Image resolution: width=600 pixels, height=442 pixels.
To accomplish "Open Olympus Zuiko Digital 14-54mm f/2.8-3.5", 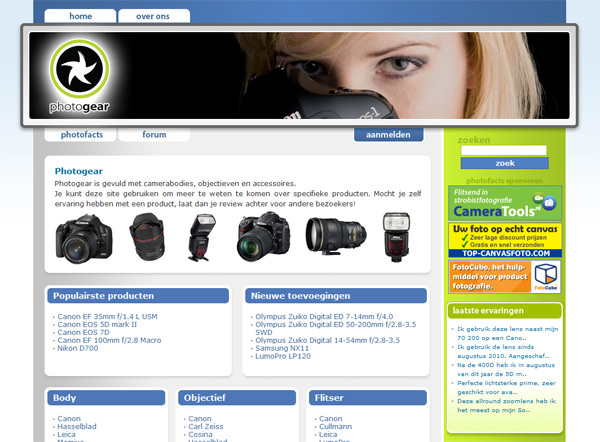I will click(x=328, y=340).
